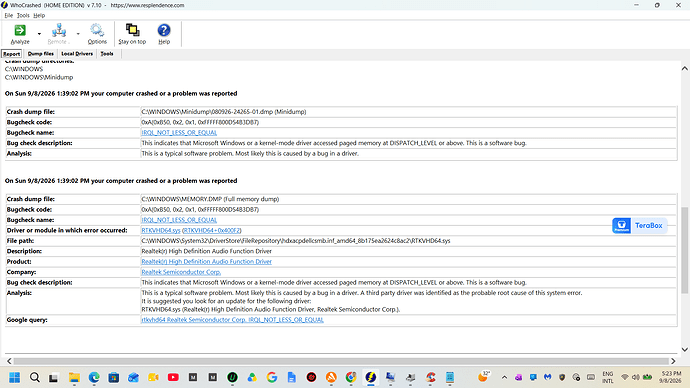Click the vertical scrollbar up arrow
690x388 pixels.
tap(685, 68)
